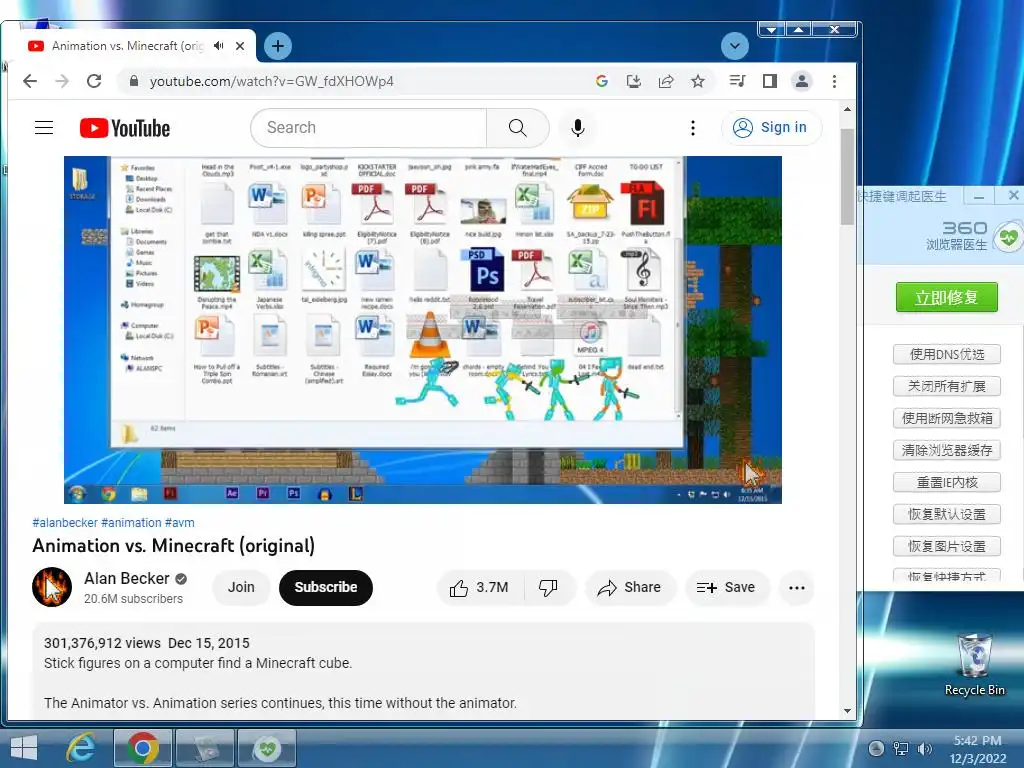Launch Internet Explorer from the taskbar
This screenshot has width=1024, height=768.
point(82,748)
